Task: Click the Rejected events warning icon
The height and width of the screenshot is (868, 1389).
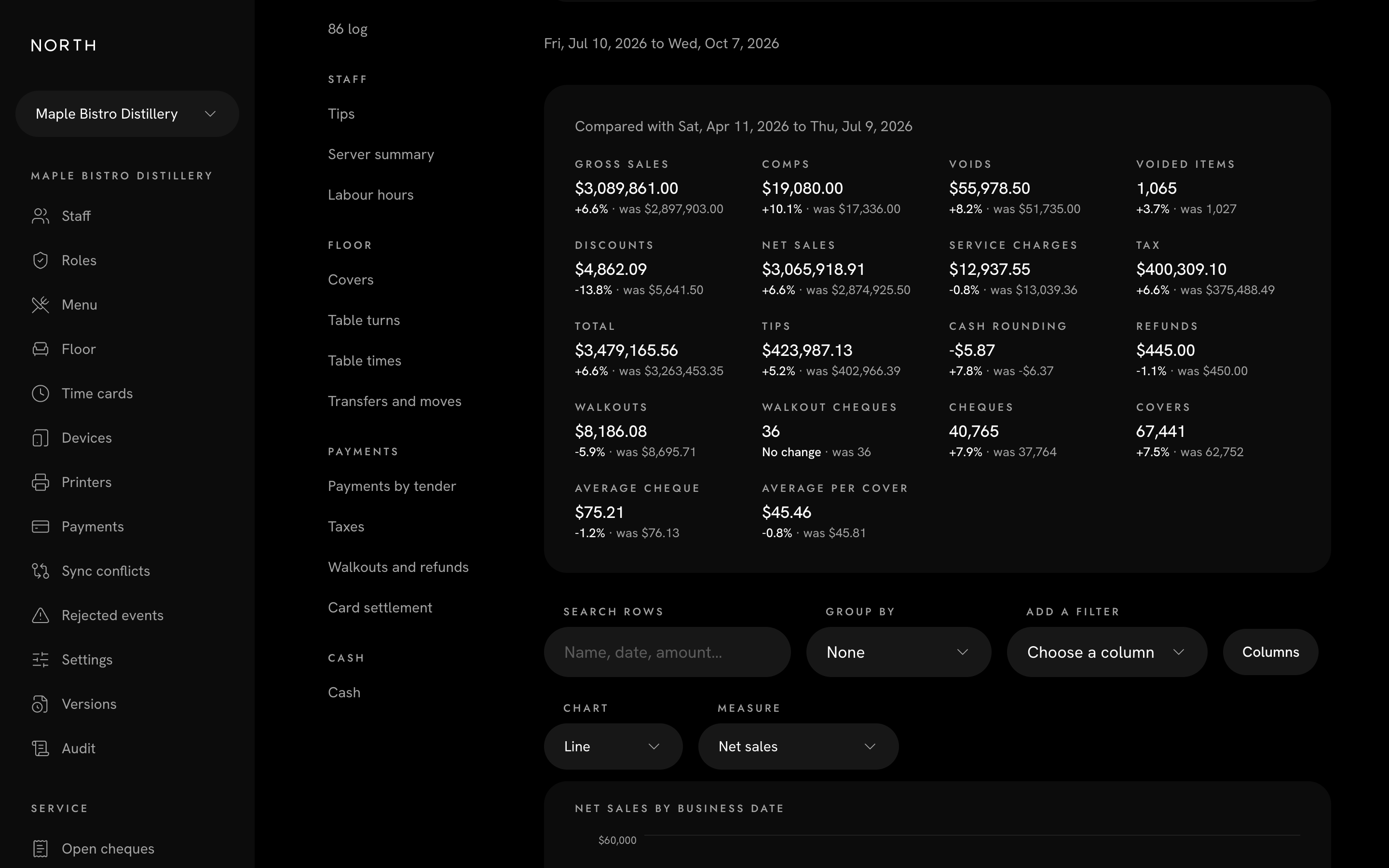Action: [x=40, y=615]
